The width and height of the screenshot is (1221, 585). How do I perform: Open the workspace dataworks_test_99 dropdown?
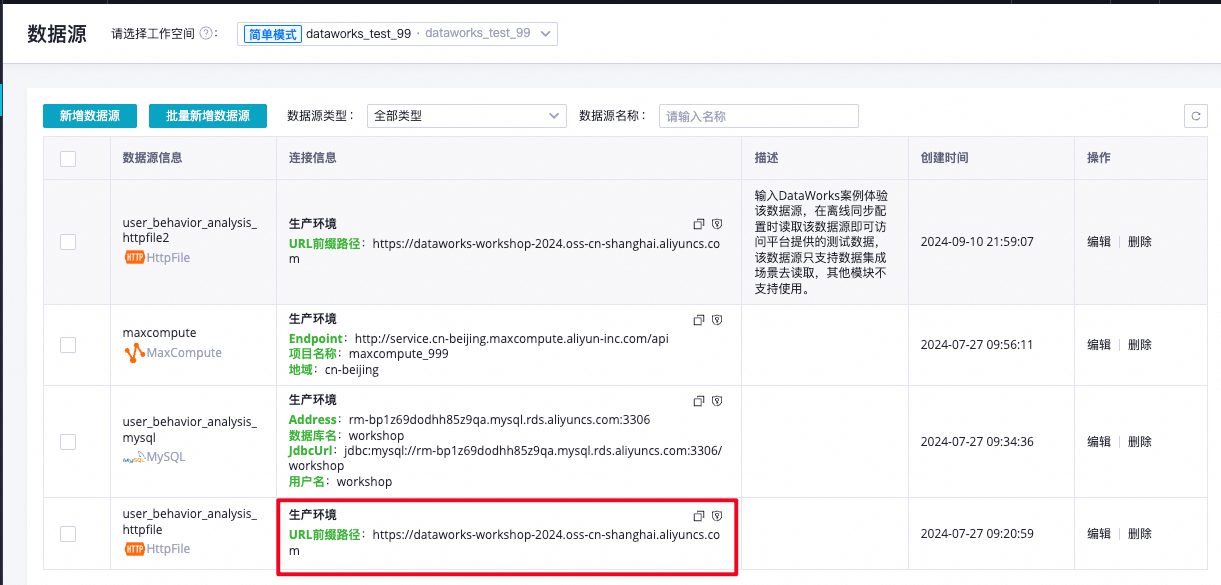click(x=397, y=33)
